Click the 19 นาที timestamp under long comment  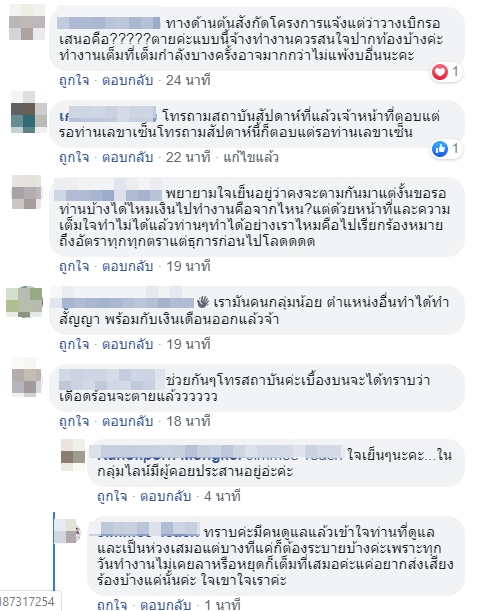point(188,267)
